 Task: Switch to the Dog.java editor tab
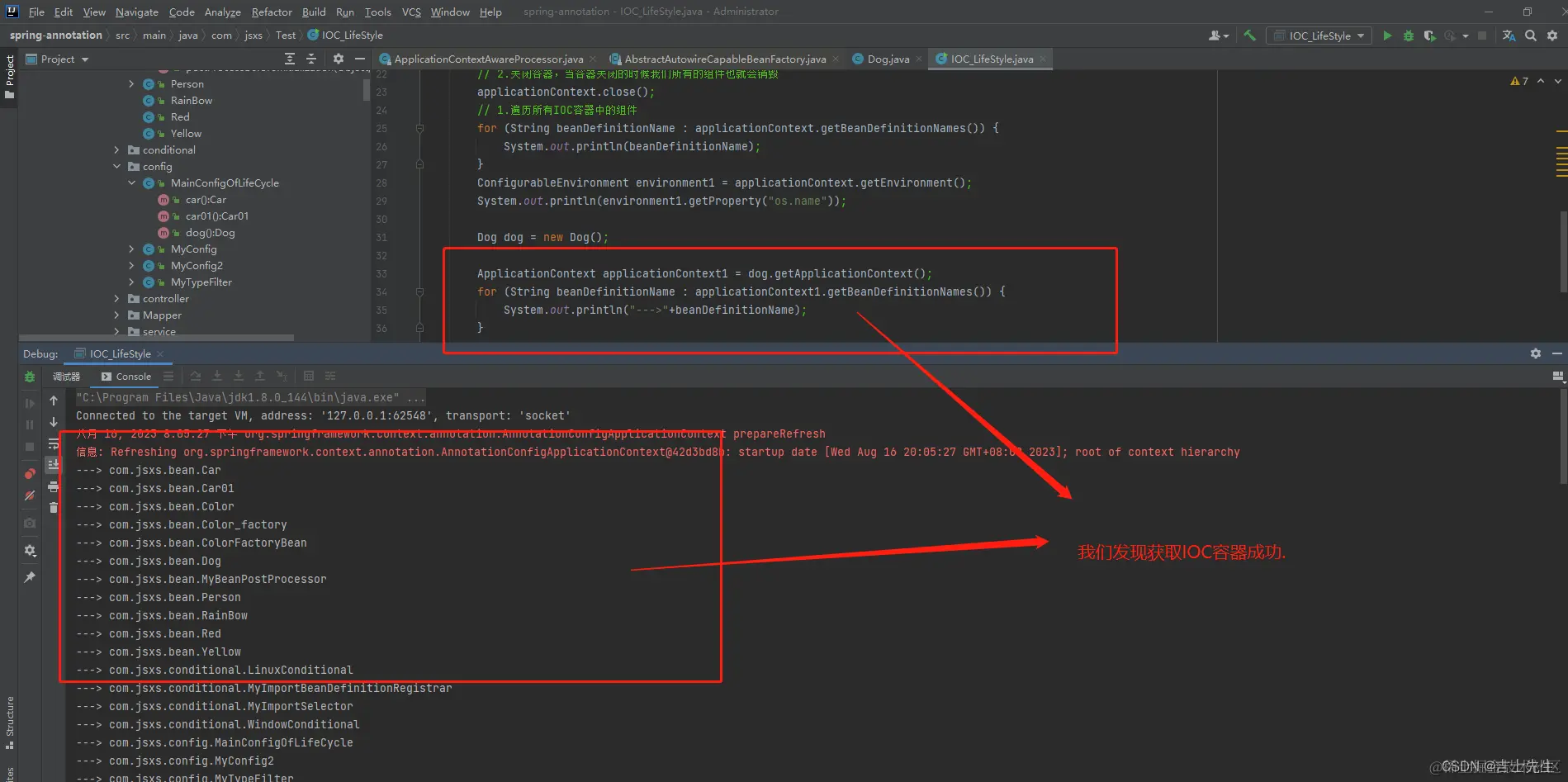tap(888, 59)
